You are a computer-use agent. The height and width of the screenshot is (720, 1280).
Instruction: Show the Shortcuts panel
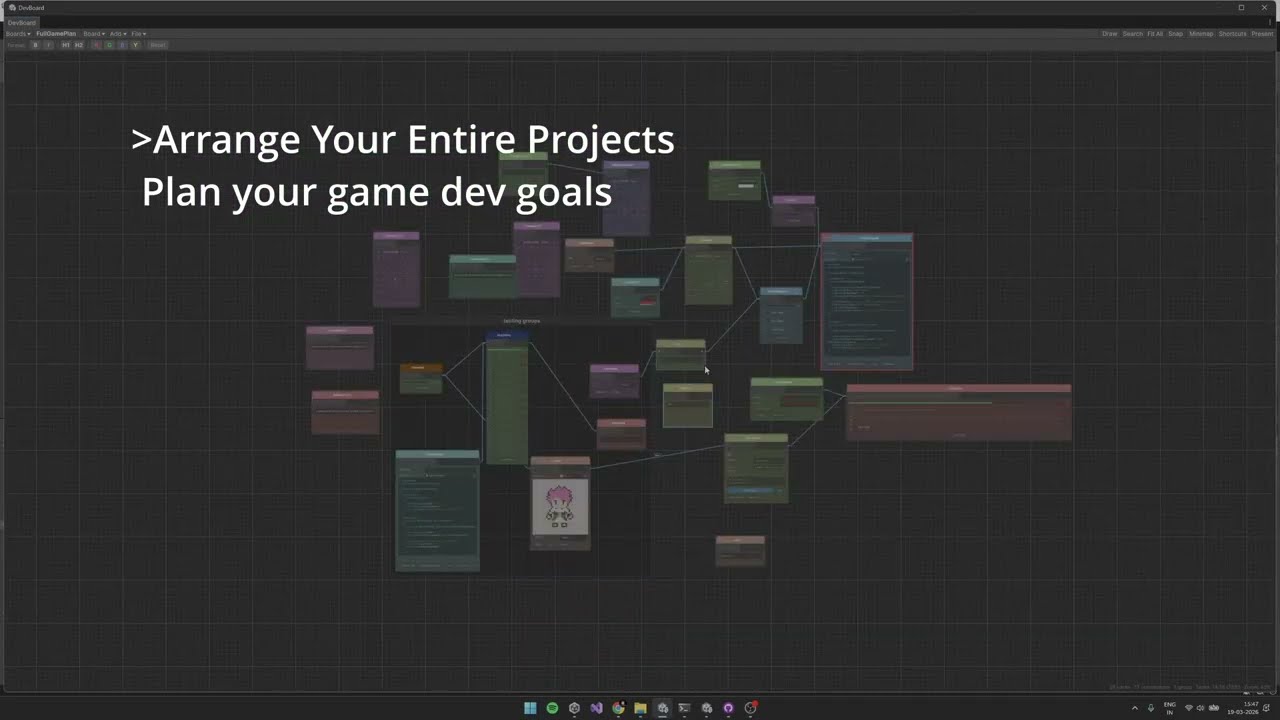1232,34
